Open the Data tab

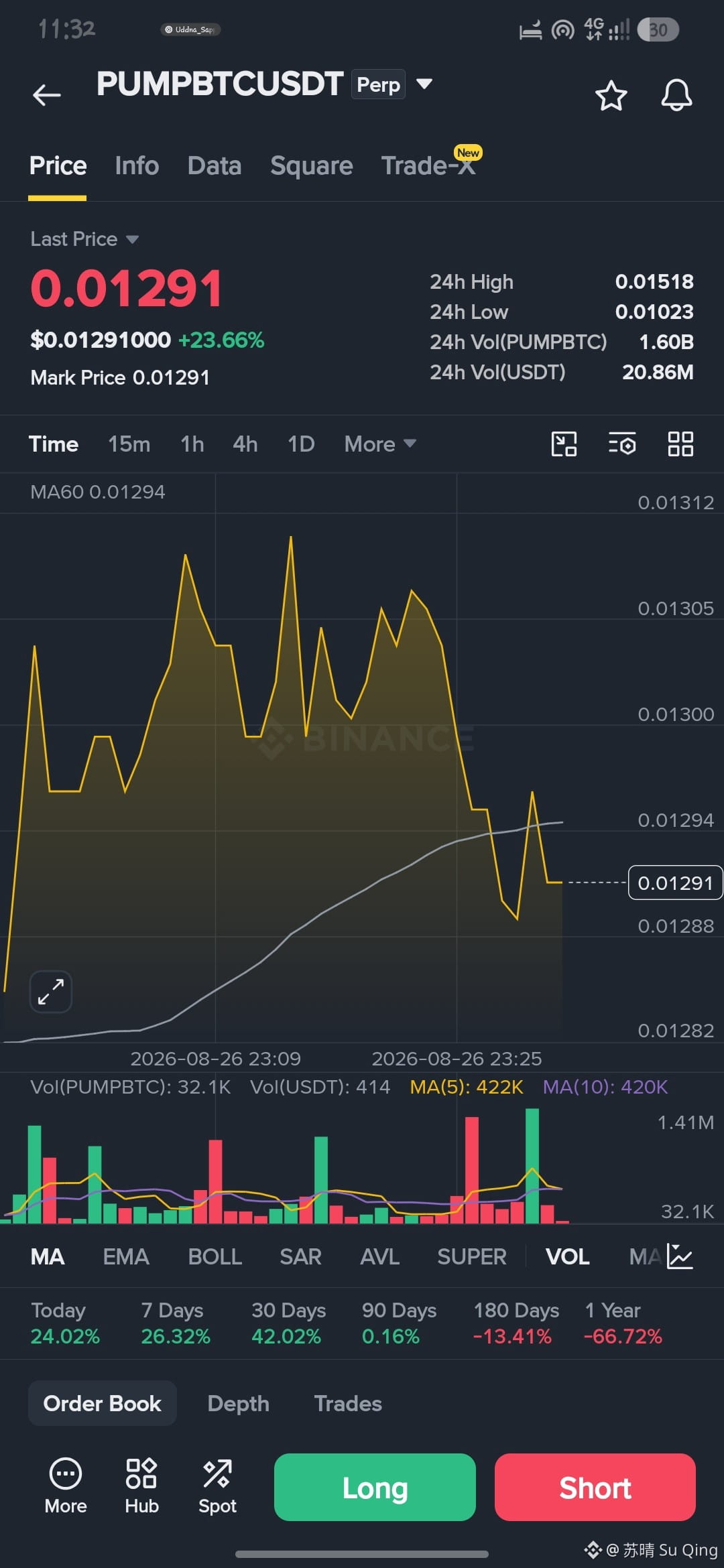point(215,166)
